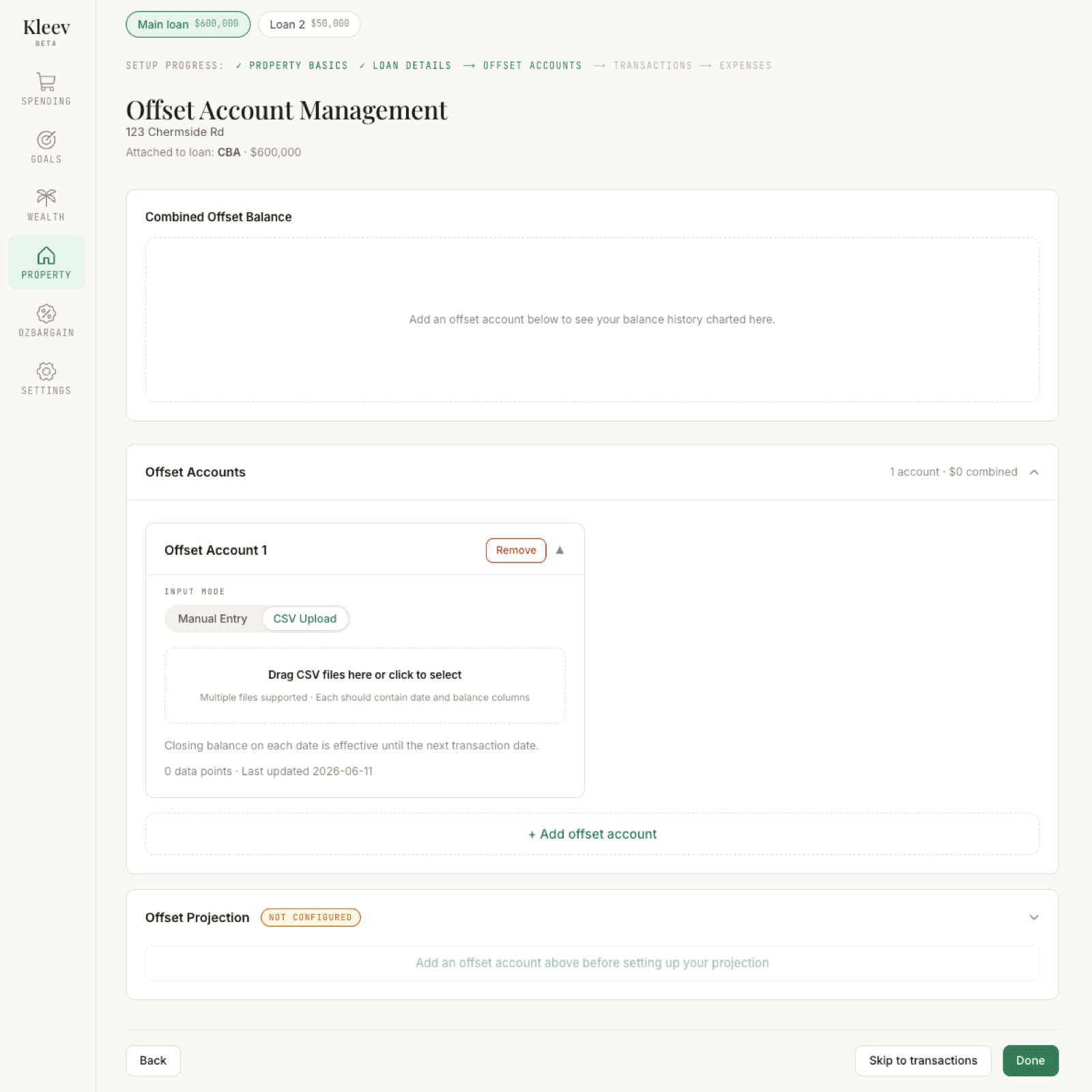Image resolution: width=1092 pixels, height=1092 pixels.
Task: Skip to transactions
Action: 923,1061
